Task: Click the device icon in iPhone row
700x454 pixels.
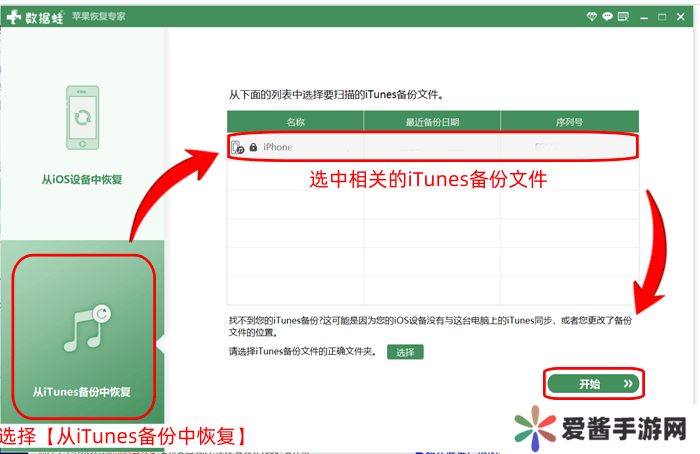Action: coord(237,147)
